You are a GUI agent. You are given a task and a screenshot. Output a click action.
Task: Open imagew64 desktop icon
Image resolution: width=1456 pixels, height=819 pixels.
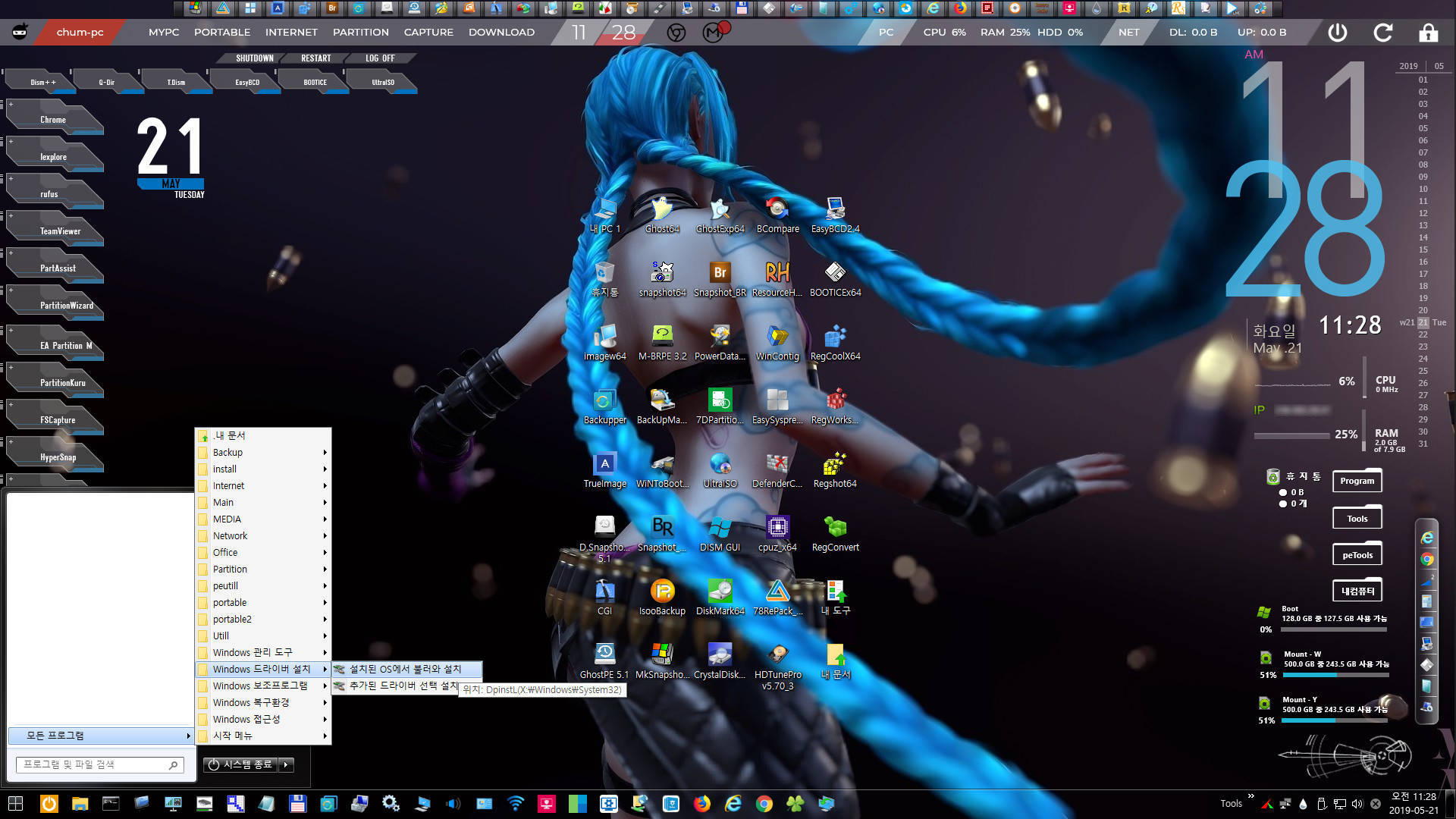pyautogui.click(x=604, y=342)
